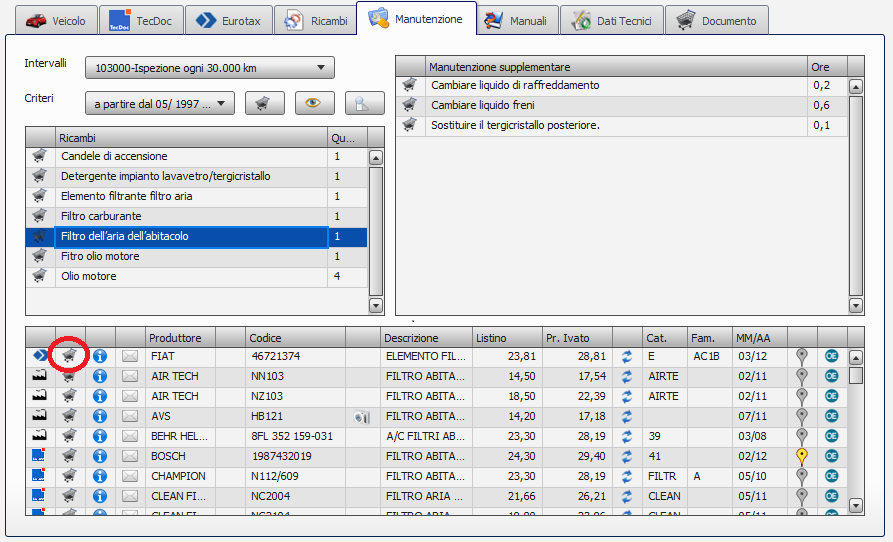Add Candele di accensione to cart
The image size is (893, 542).
(40, 156)
